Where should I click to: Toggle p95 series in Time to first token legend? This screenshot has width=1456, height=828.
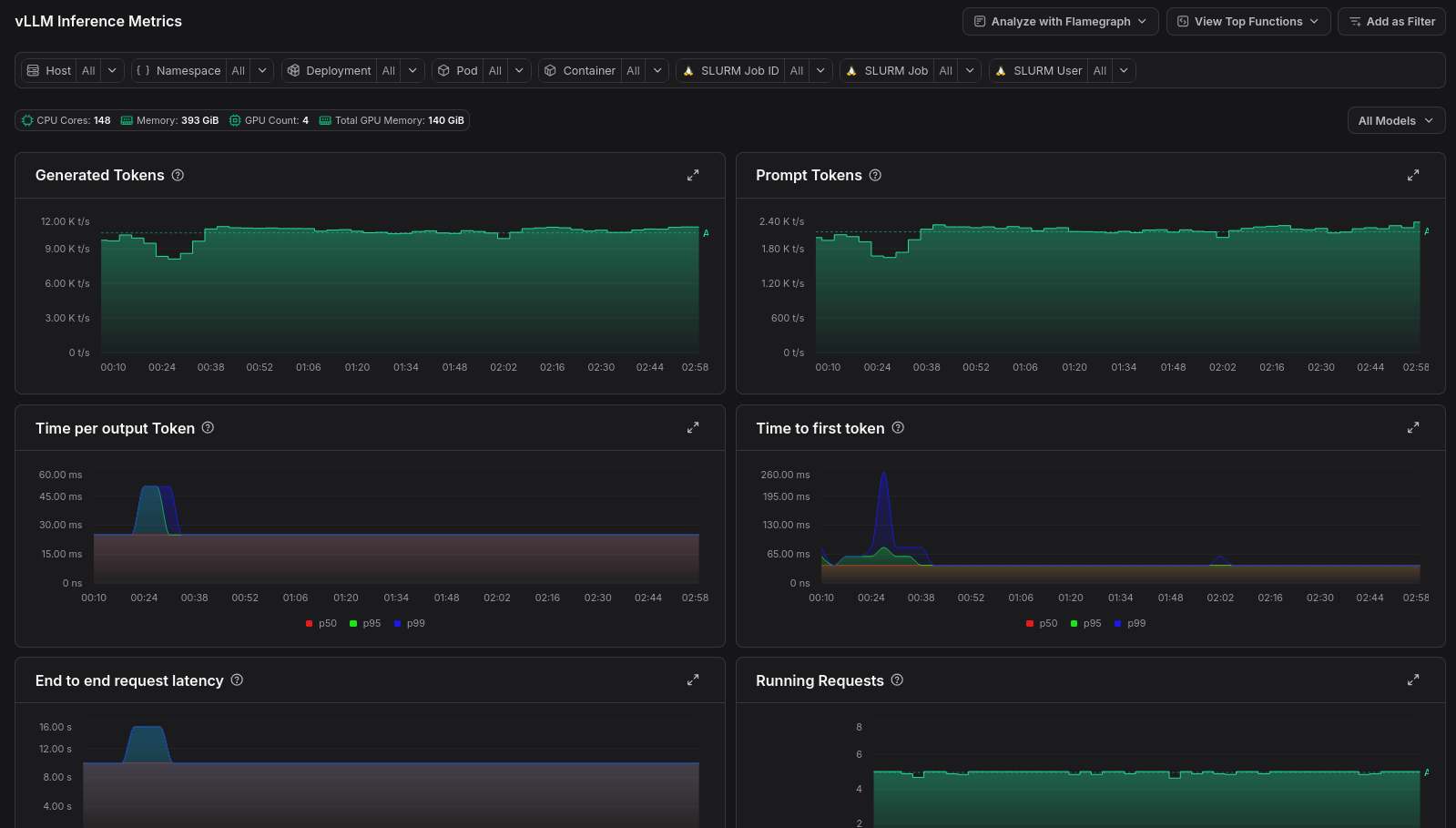point(1085,623)
